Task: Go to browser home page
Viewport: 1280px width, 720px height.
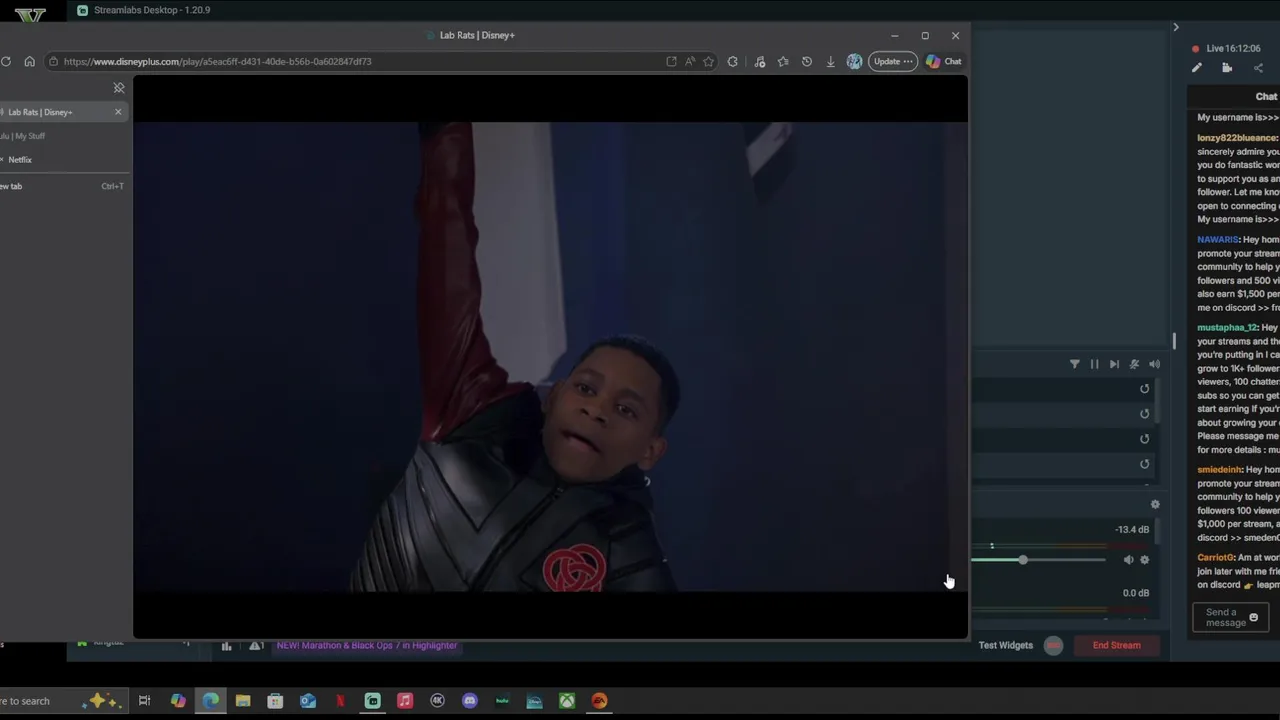Action: click(30, 61)
